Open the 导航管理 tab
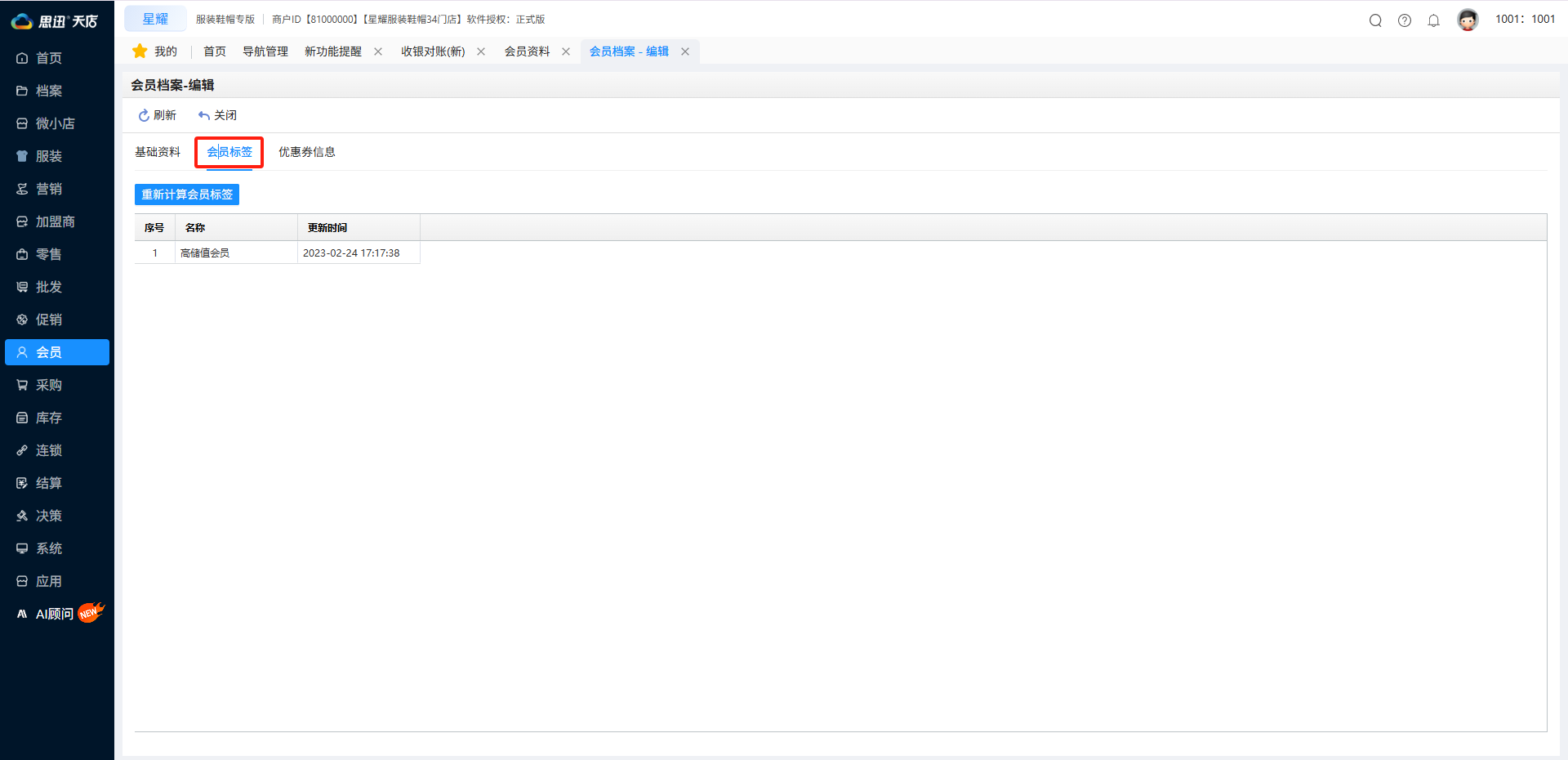This screenshot has height=760, width=1568. [x=265, y=51]
